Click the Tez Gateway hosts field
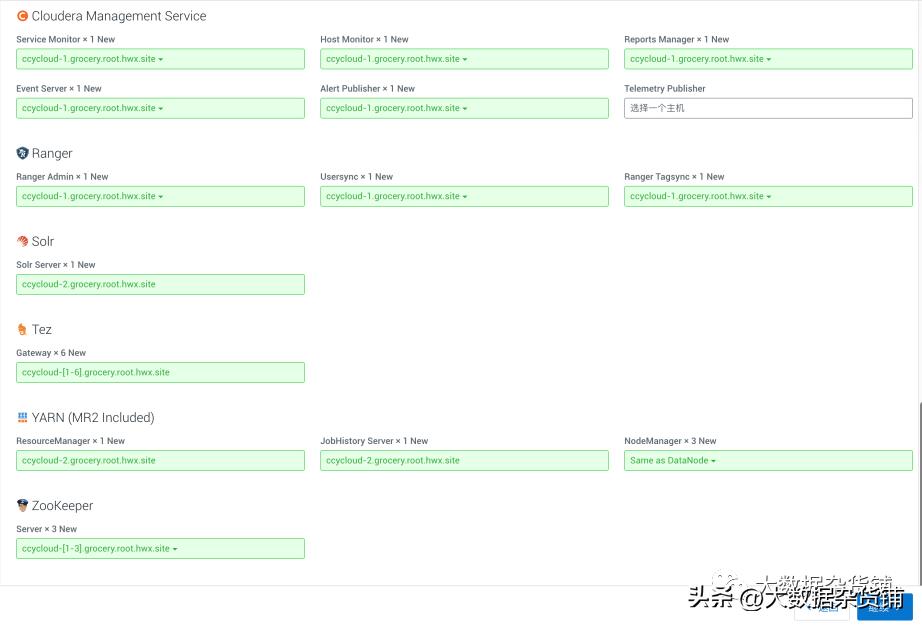 click(x=160, y=372)
